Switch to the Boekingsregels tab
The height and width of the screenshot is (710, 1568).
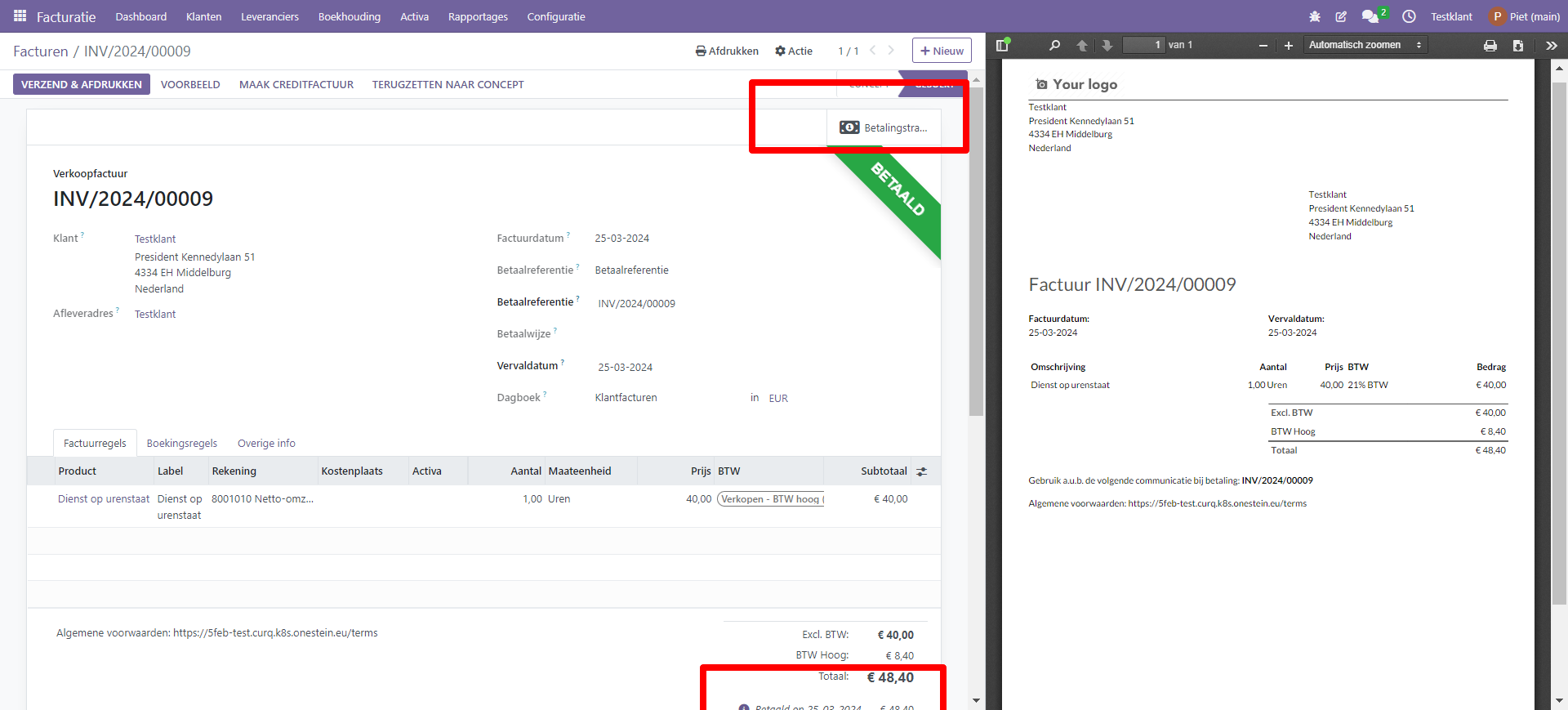click(182, 443)
